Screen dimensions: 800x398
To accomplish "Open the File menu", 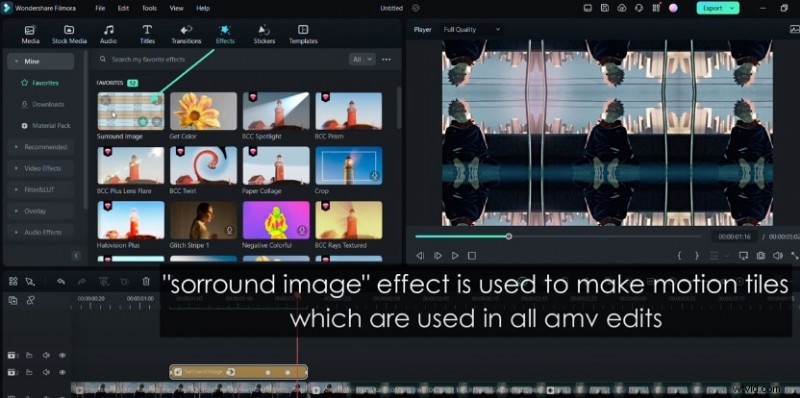I will pos(101,8).
